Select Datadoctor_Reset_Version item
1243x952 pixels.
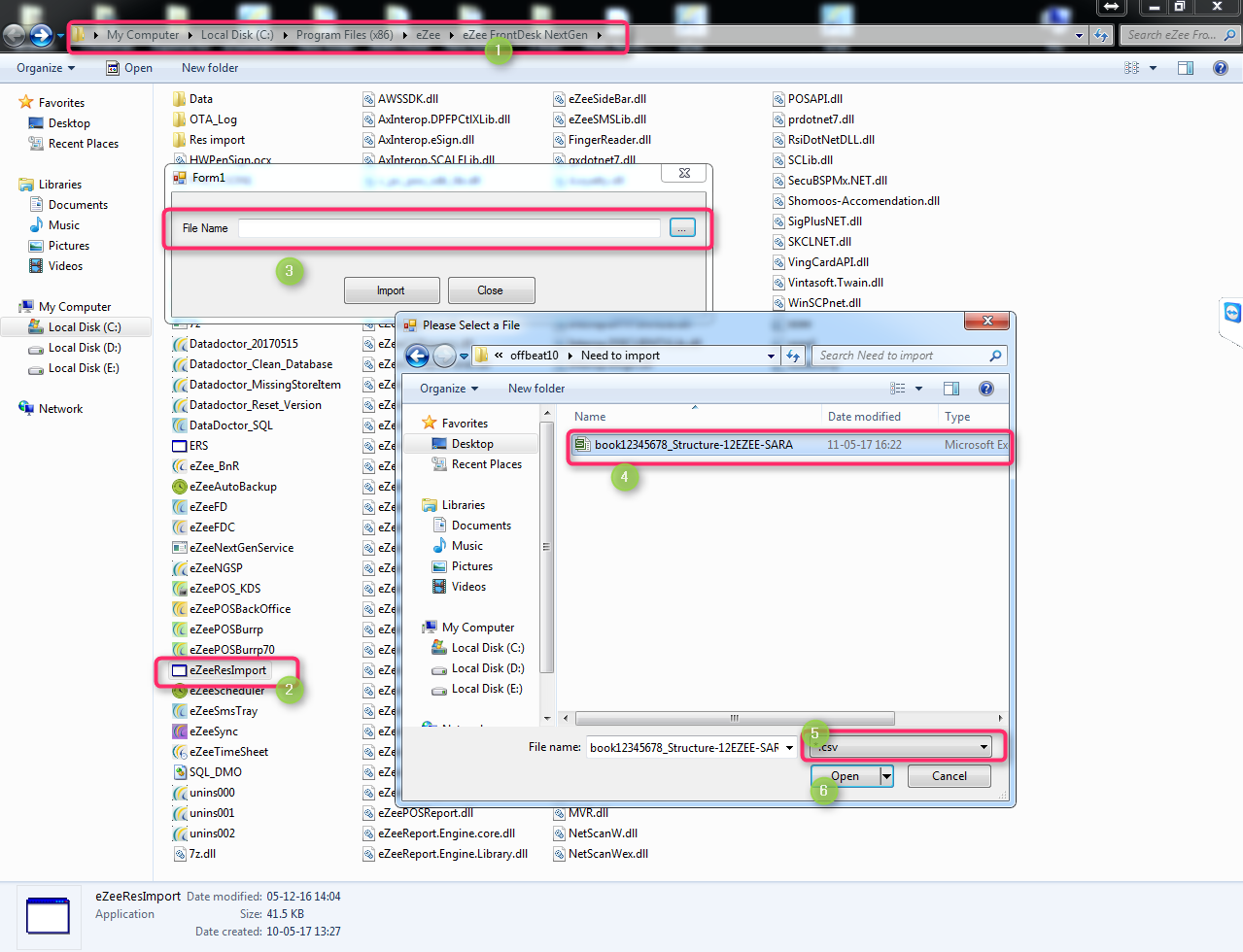247,405
